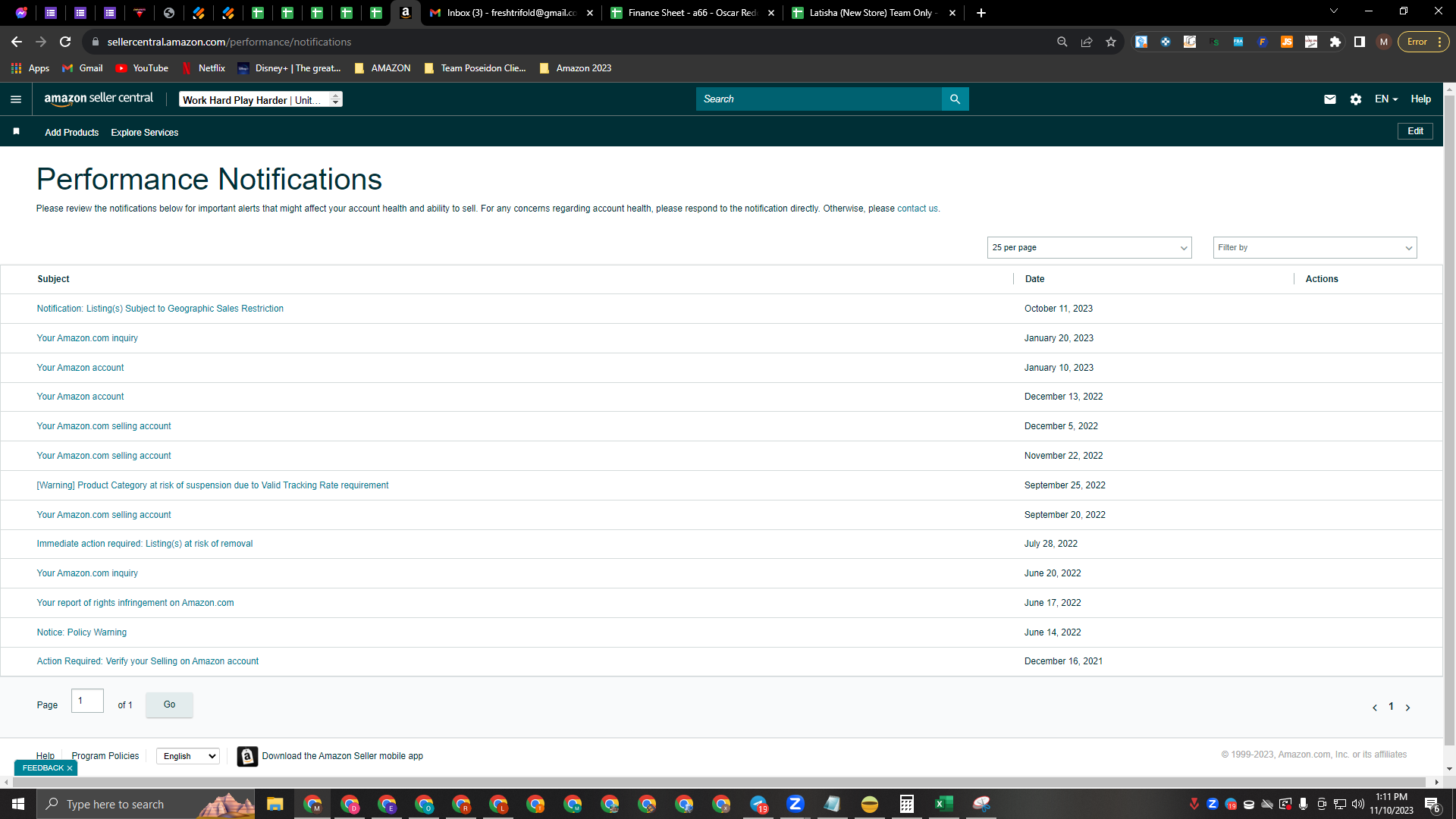Open the English footer language selector
This screenshot has height=819, width=1456.
pyautogui.click(x=188, y=756)
